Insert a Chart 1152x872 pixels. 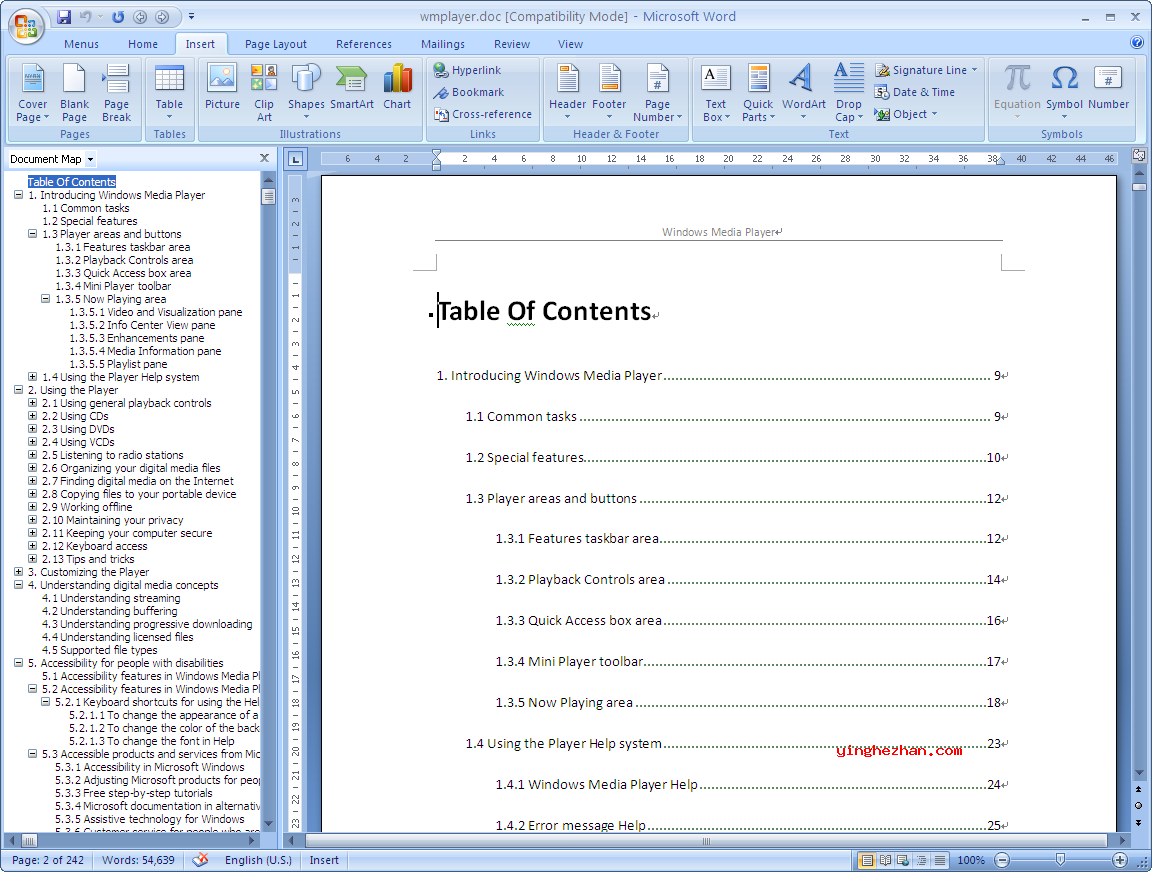[397, 88]
